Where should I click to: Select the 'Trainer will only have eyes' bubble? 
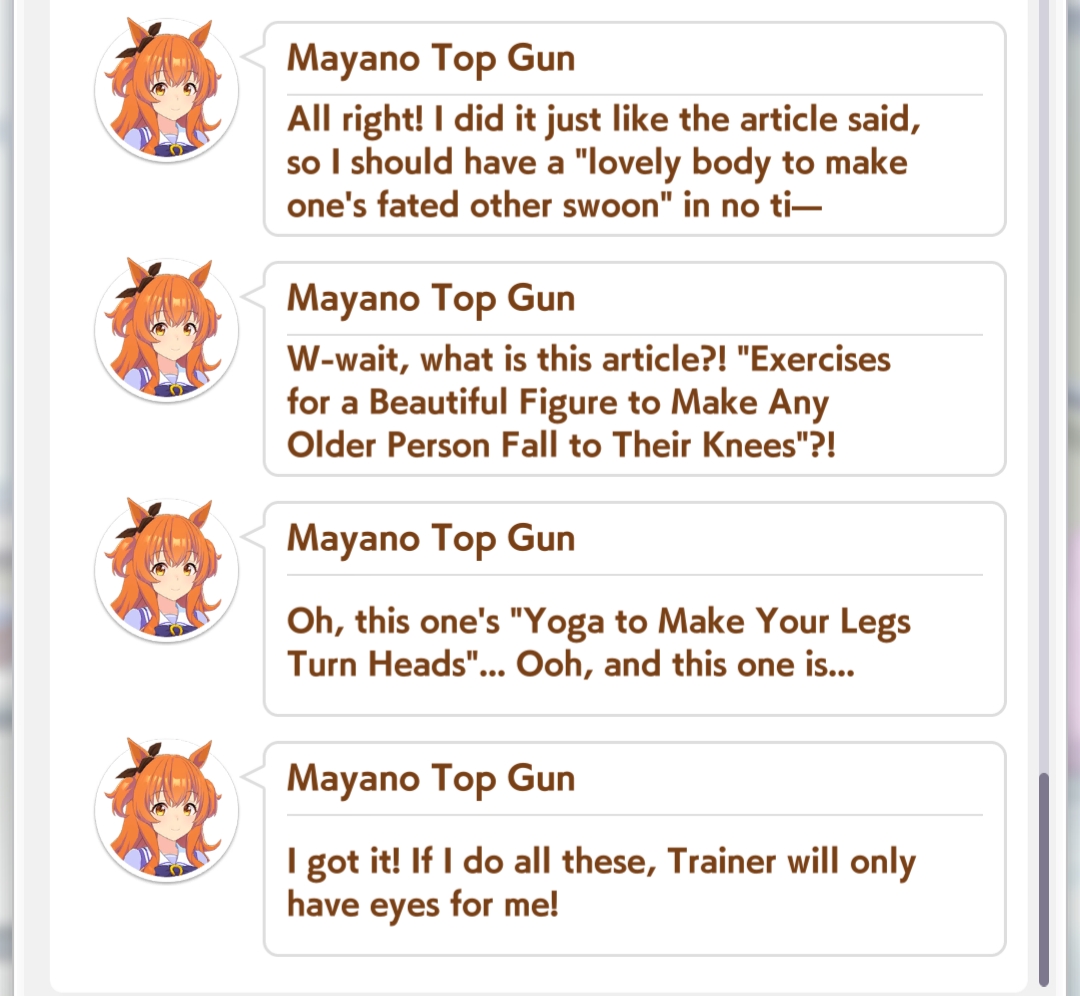pyautogui.click(x=634, y=849)
